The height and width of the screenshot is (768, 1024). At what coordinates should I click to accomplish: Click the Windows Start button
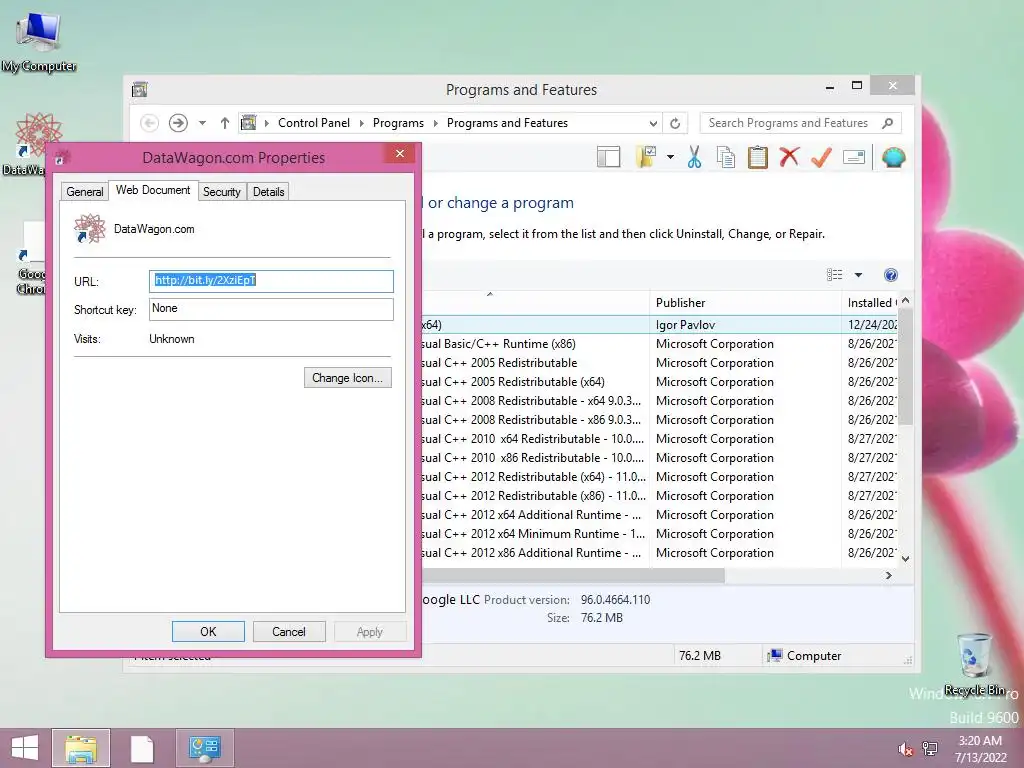pyautogui.click(x=25, y=748)
